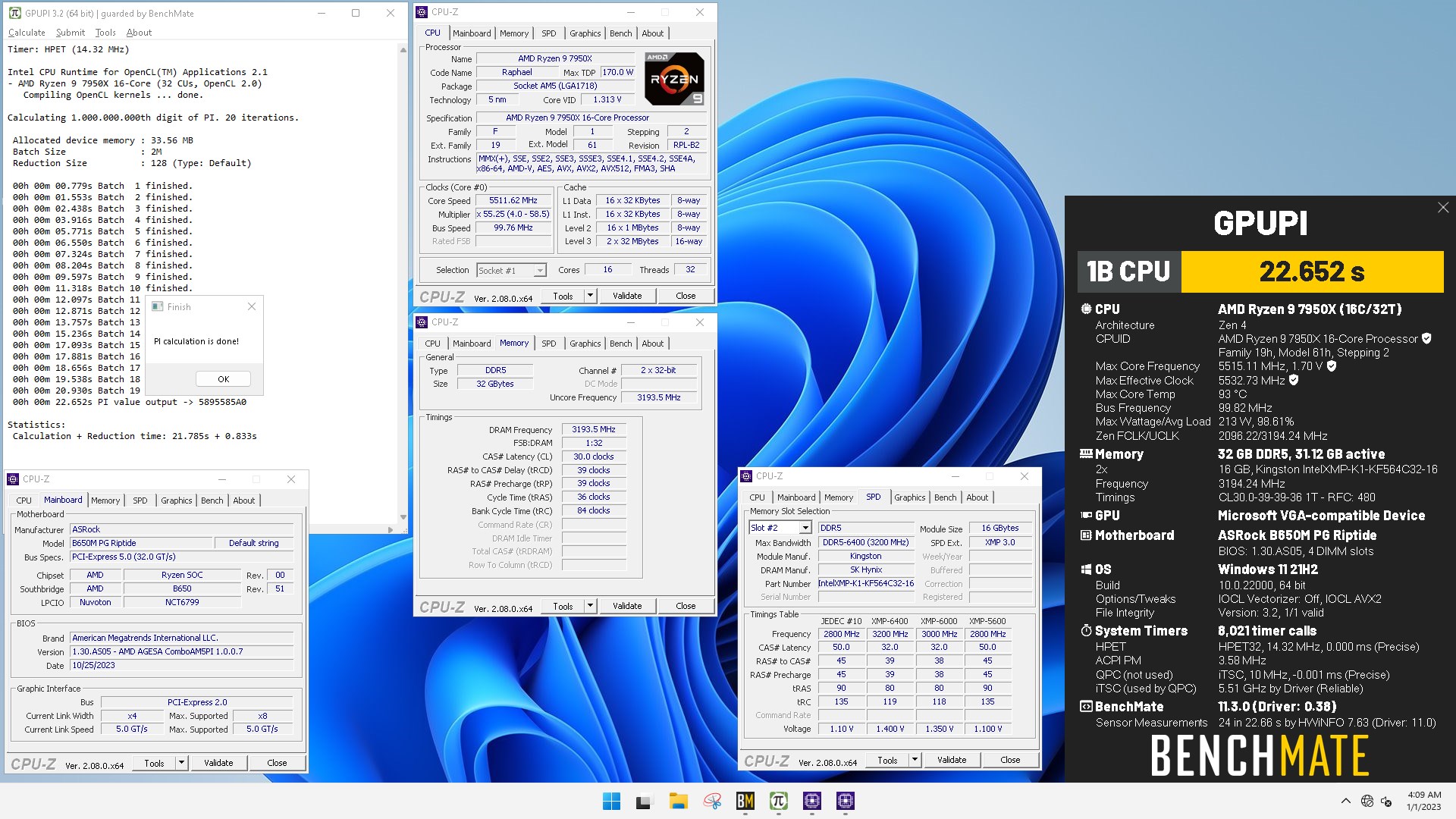Click the Windows OS section icon in BenchMate
Screen dimensions: 1456x819
pyautogui.click(x=1086, y=570)
